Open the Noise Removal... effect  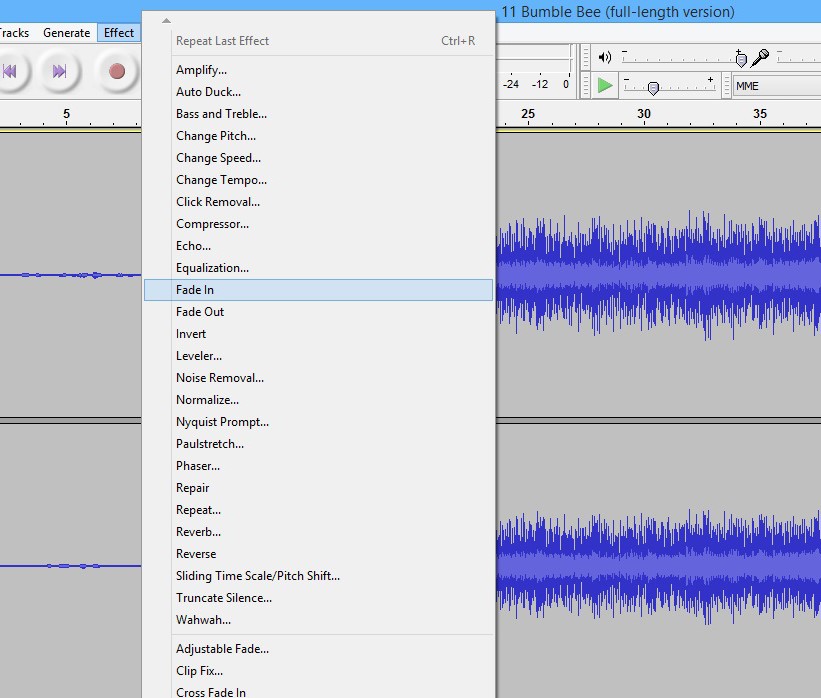coord(220,378)
